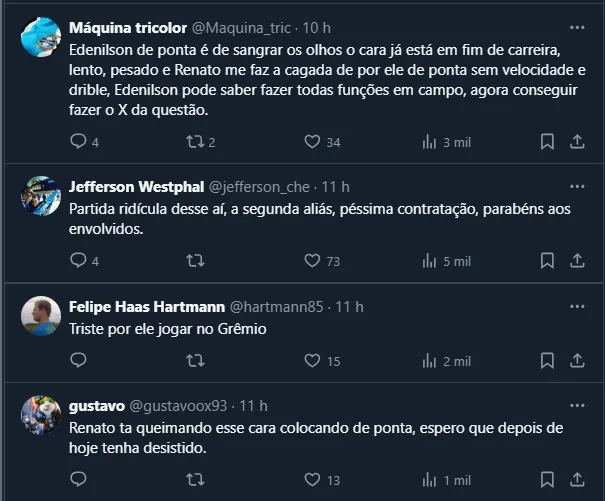The image size is (605, 501).
Task: Retweet Máquina tricolor's post
Action: [x=196, y=142]
